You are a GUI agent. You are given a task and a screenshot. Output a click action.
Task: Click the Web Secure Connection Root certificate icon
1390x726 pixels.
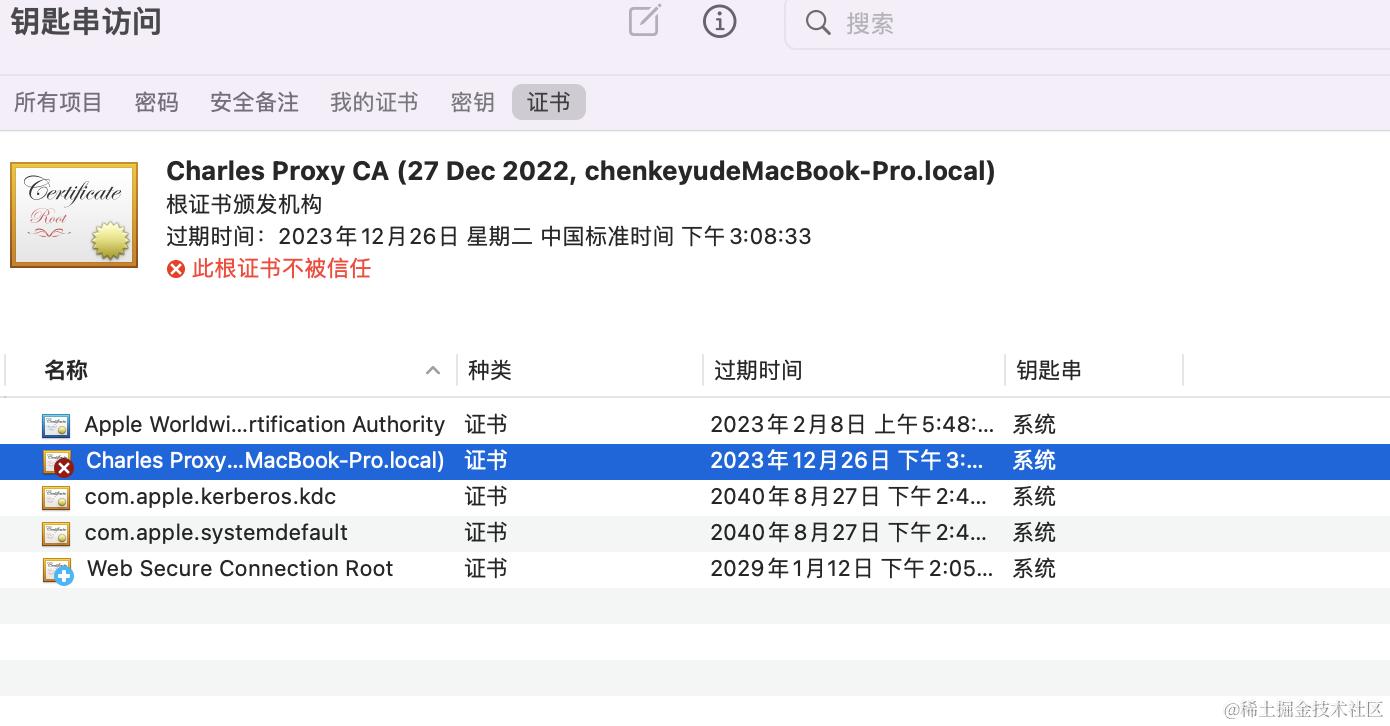pyautogui.click(x=58, y=571)
